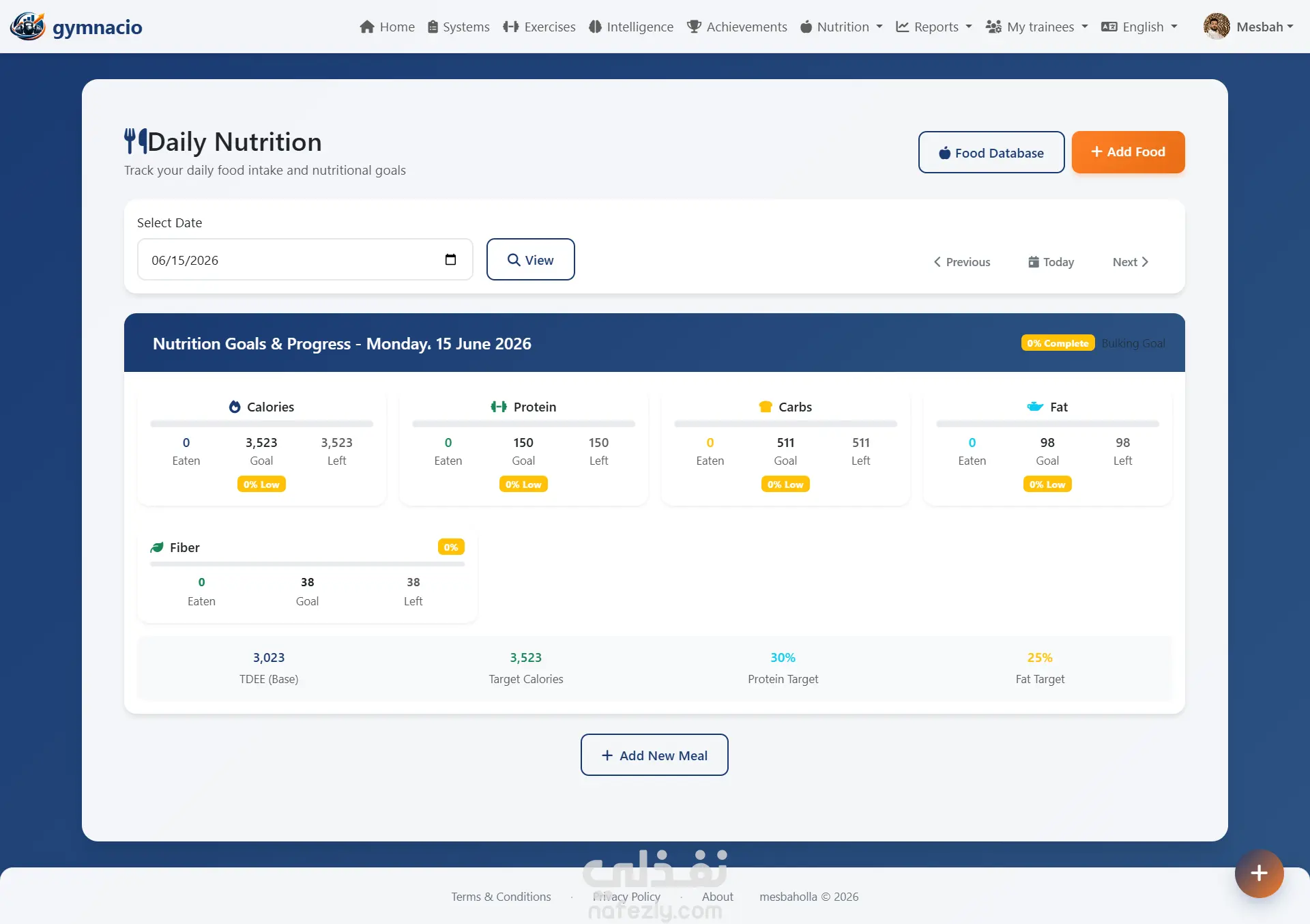Expand the Nutrition dropdown menu
Viewport: 1310px width, 924px height.
pyautogui.click(x=841, y=27)
